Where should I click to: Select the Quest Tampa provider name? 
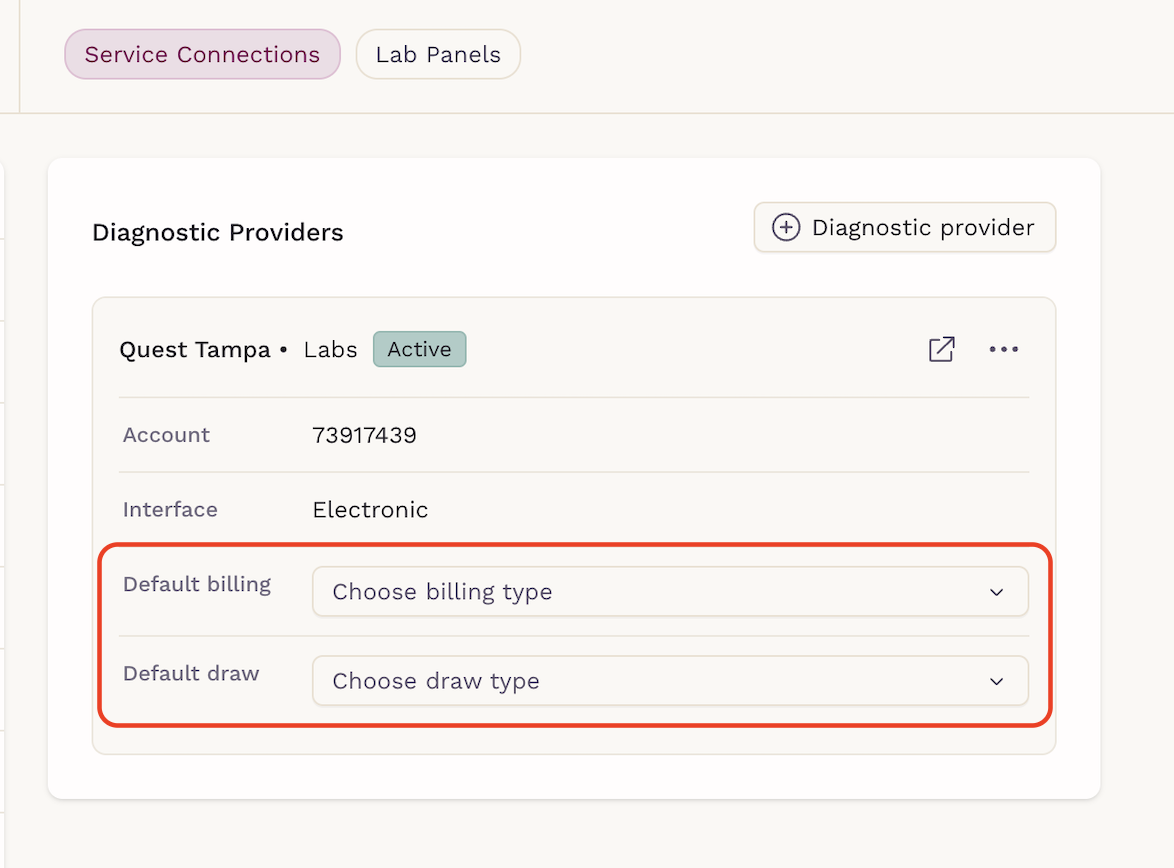click(195, 350)
